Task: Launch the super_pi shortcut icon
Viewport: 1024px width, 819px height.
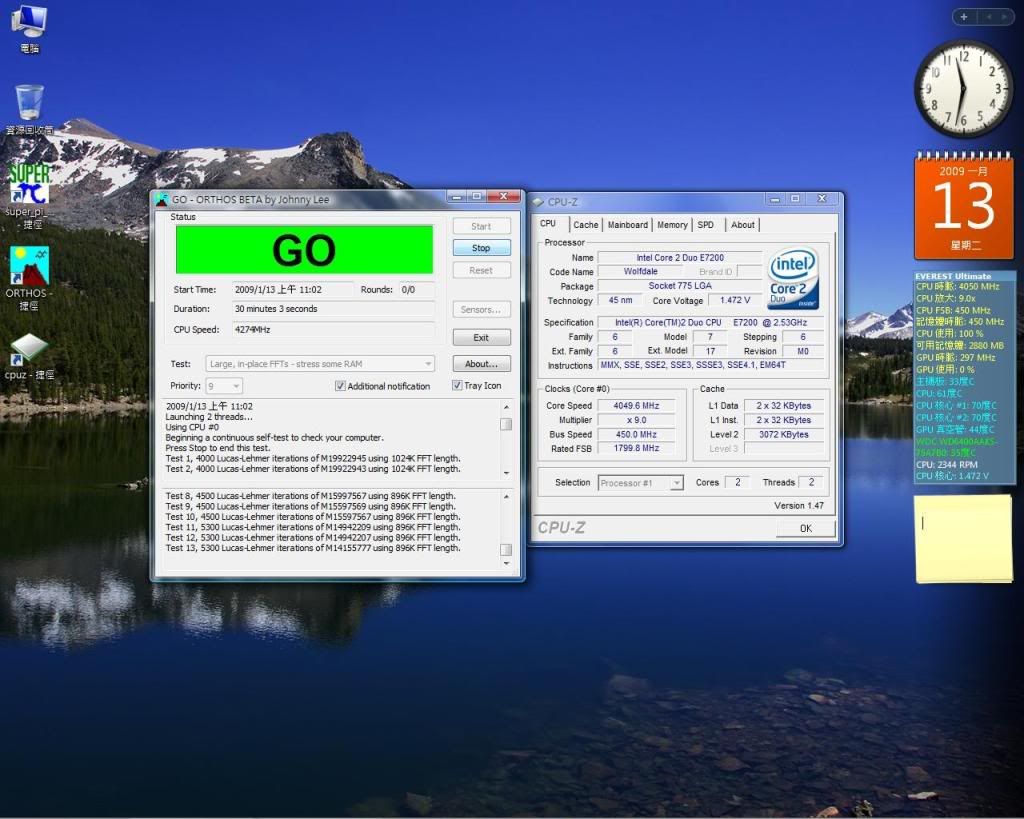Action: click(x=29, y=196)
